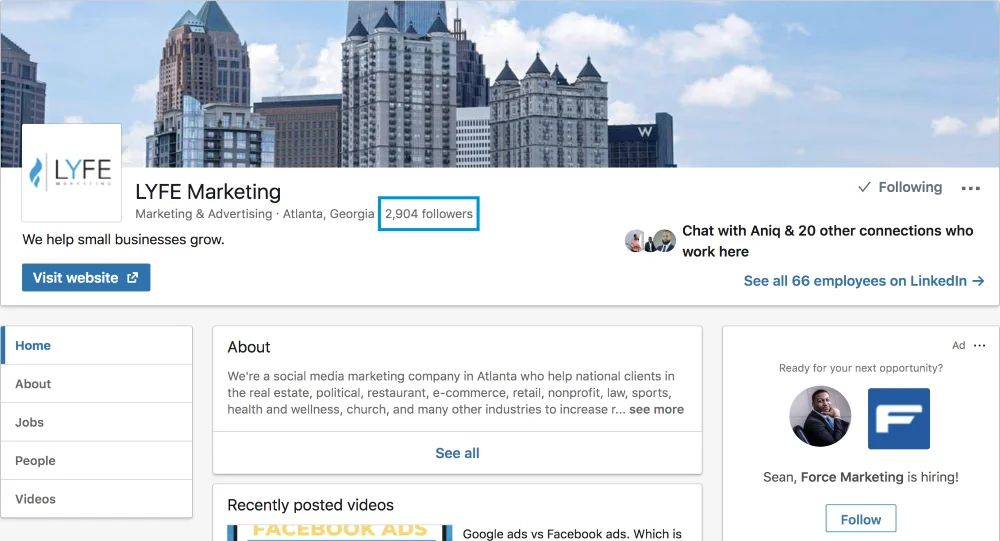Click the LYFE Marketing page title
The height and width of the screenshot is (541, 1000).
(208, 191)
